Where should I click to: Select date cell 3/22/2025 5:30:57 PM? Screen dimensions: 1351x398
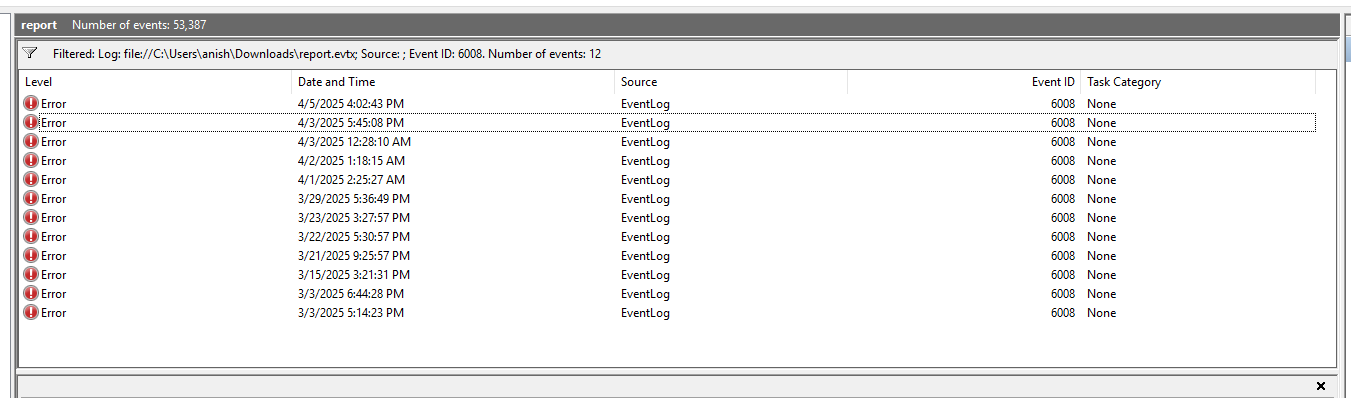tap(354, 237)
